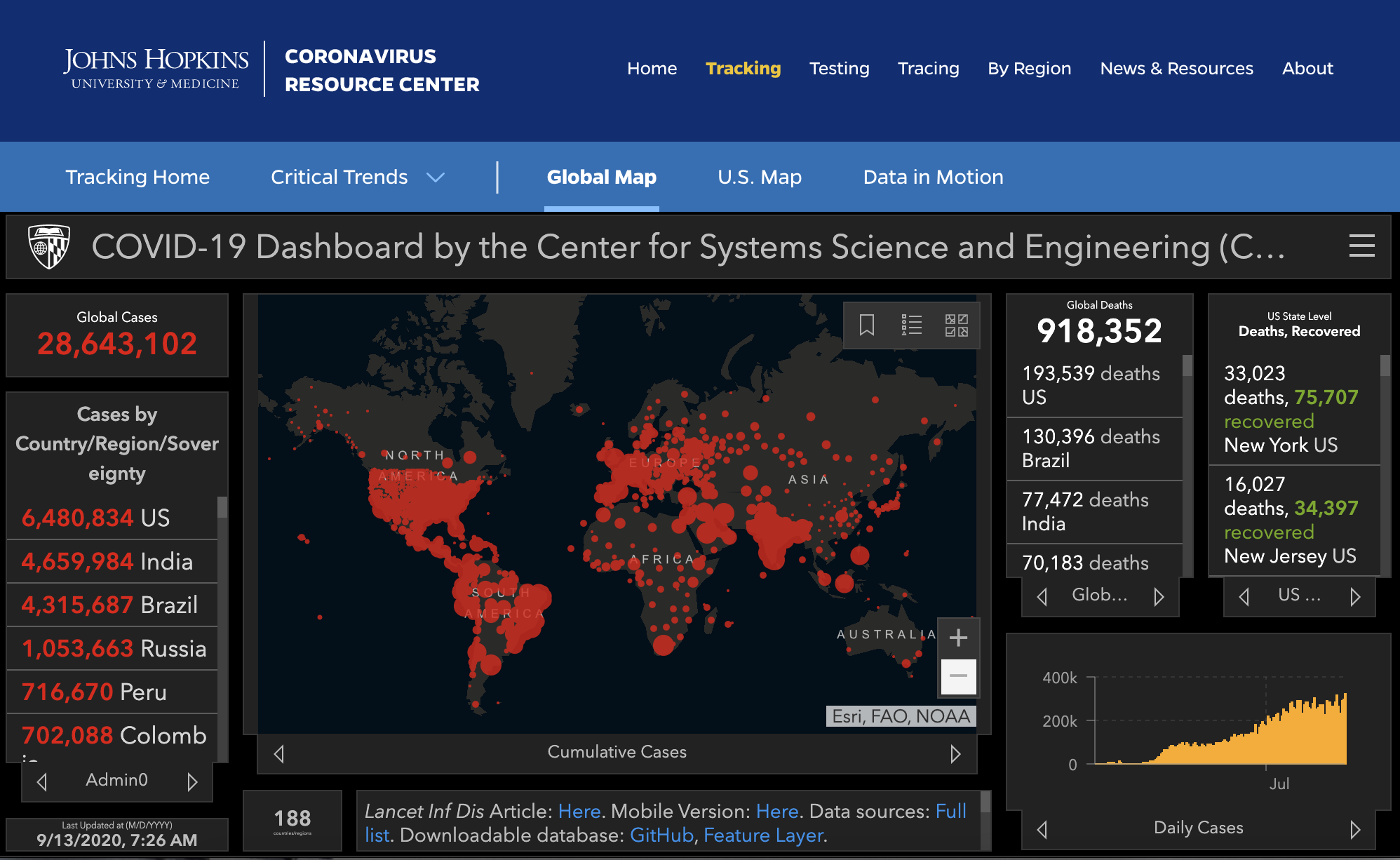Zoom out on the map with minus
Screen dimensions: 1400x860
pyautogui.click(x=958, y=676)
